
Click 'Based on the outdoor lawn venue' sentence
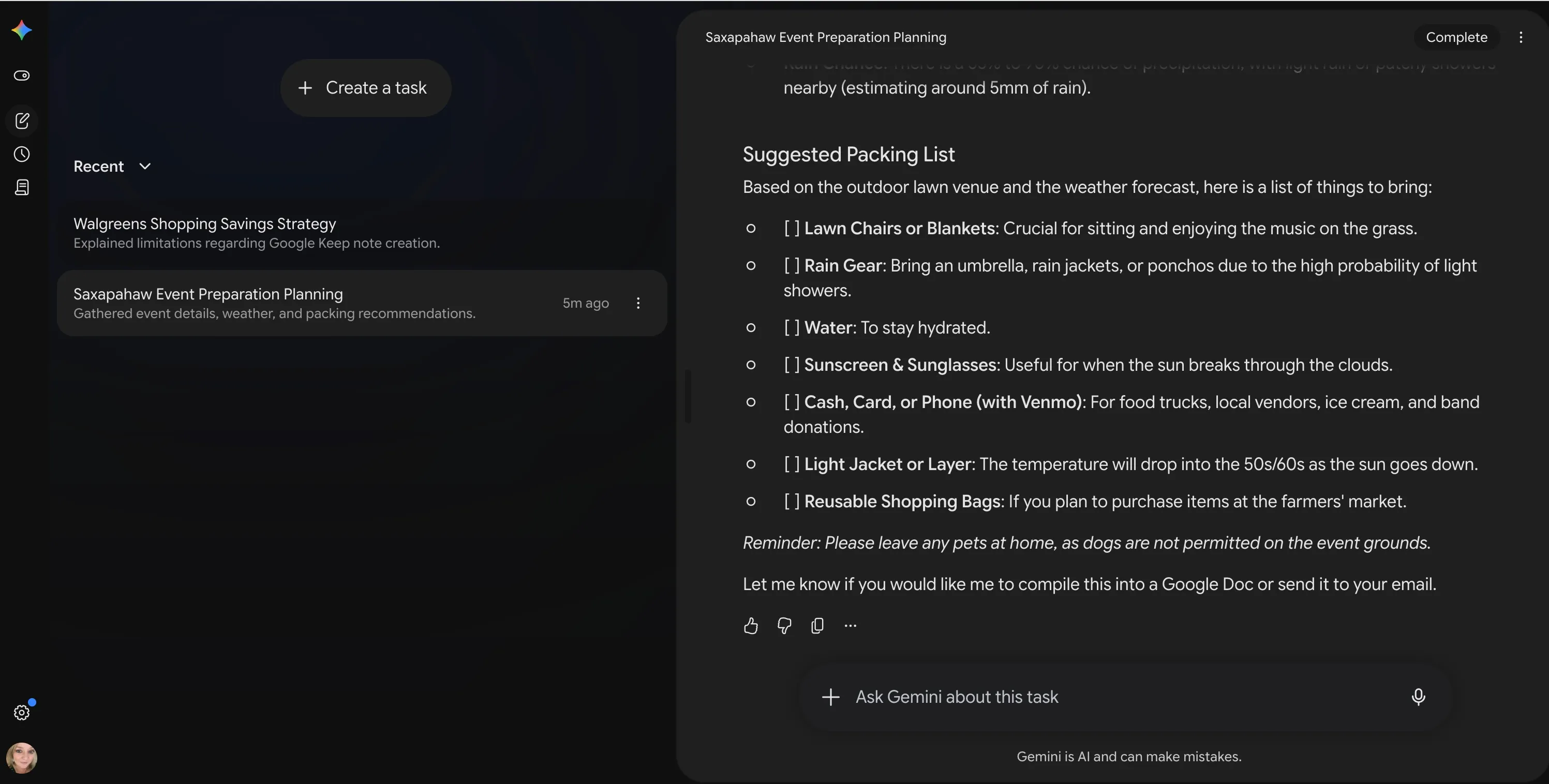(1087, 187)
